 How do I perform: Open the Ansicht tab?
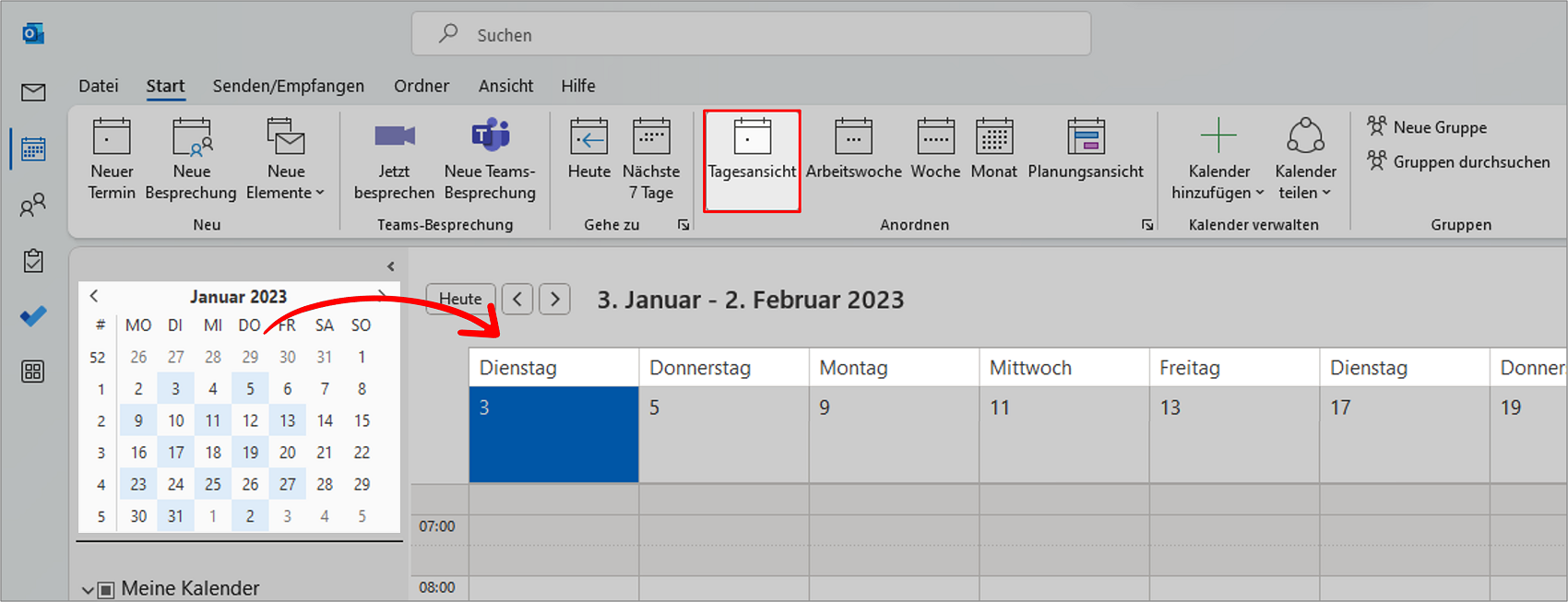pos(505,86)
